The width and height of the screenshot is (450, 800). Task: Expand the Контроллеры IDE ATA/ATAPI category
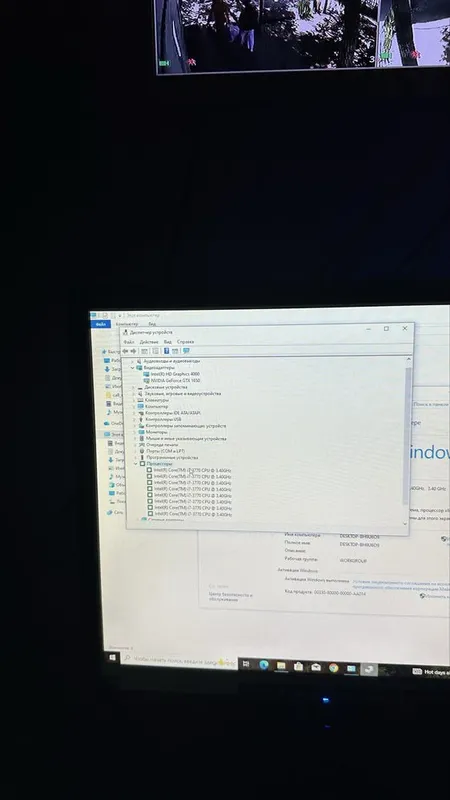click(135, 413)
